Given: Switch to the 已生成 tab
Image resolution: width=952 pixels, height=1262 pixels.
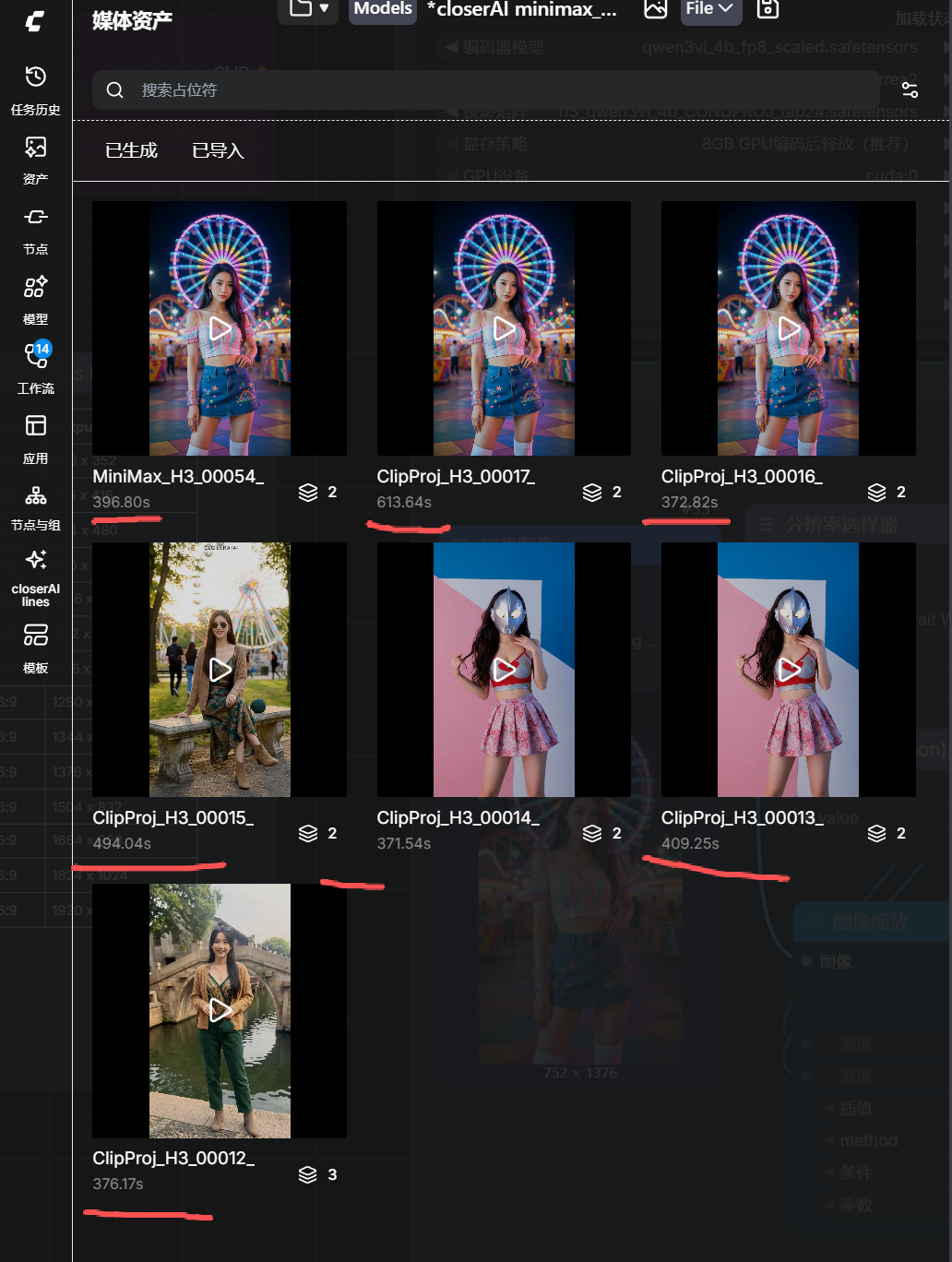Looking at the screenshot, I should coord(131,150).
